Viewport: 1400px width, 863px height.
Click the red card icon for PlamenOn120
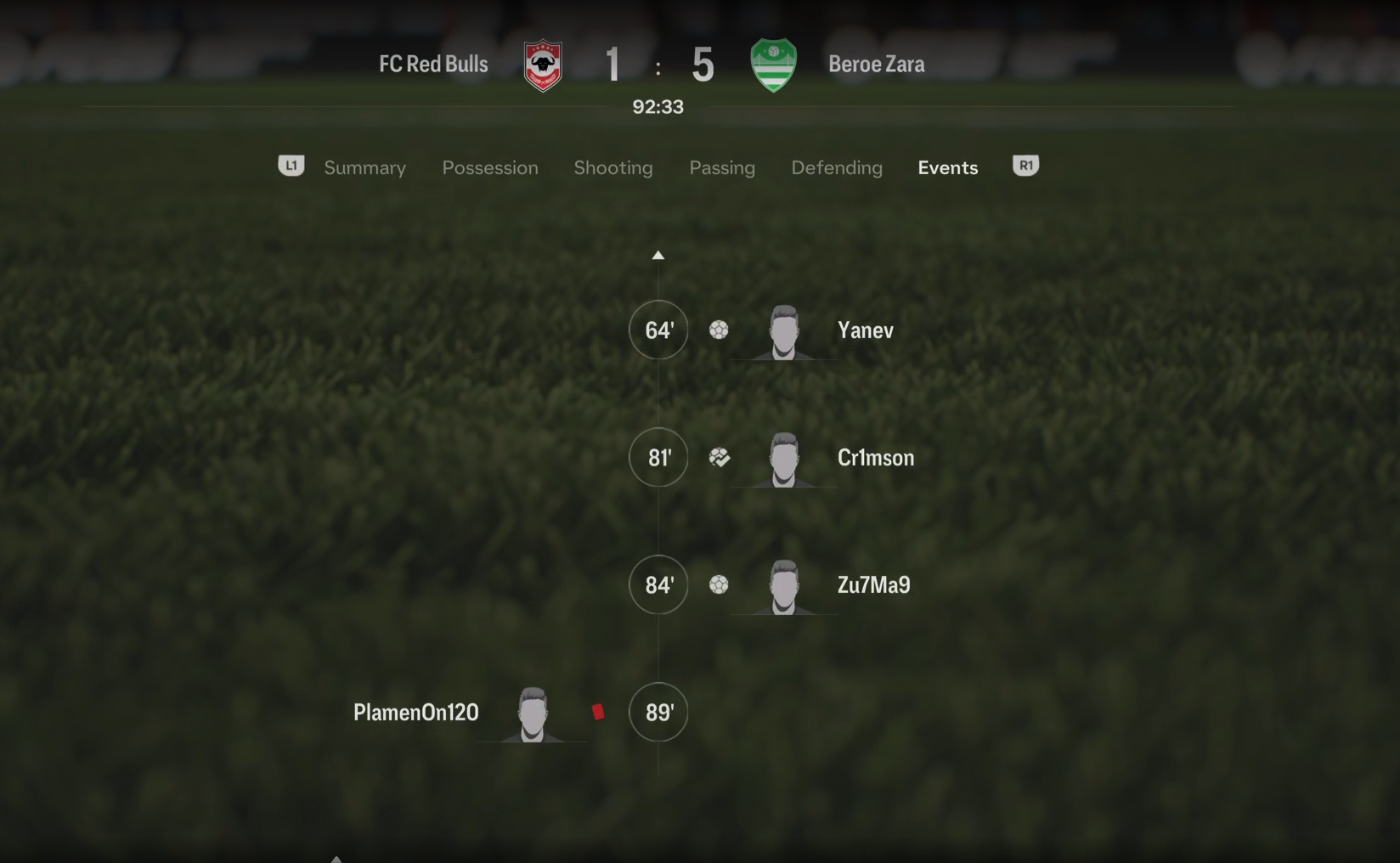click(598, 712)
